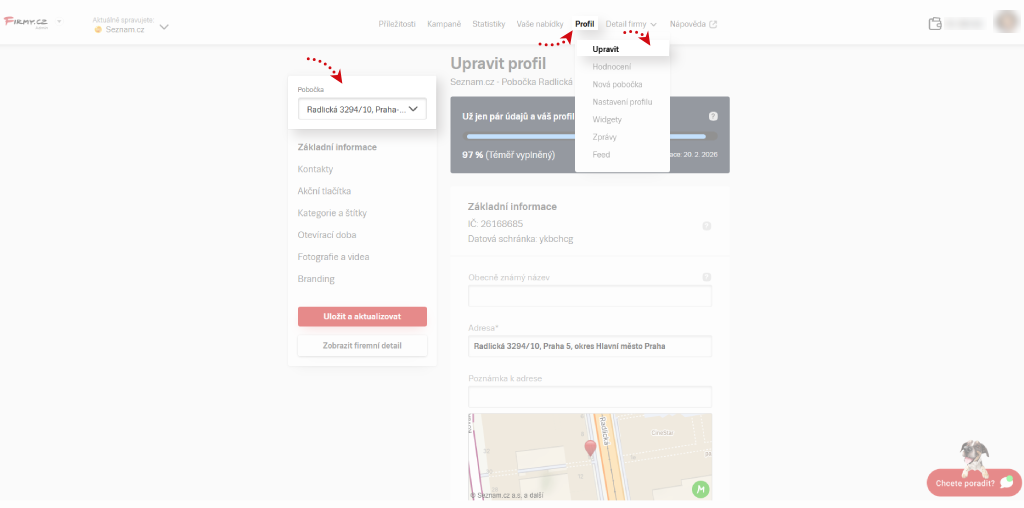Click green Mapy.cz icon on map
The height and width of the screenshot is (508, 1024).
(701, 489)
